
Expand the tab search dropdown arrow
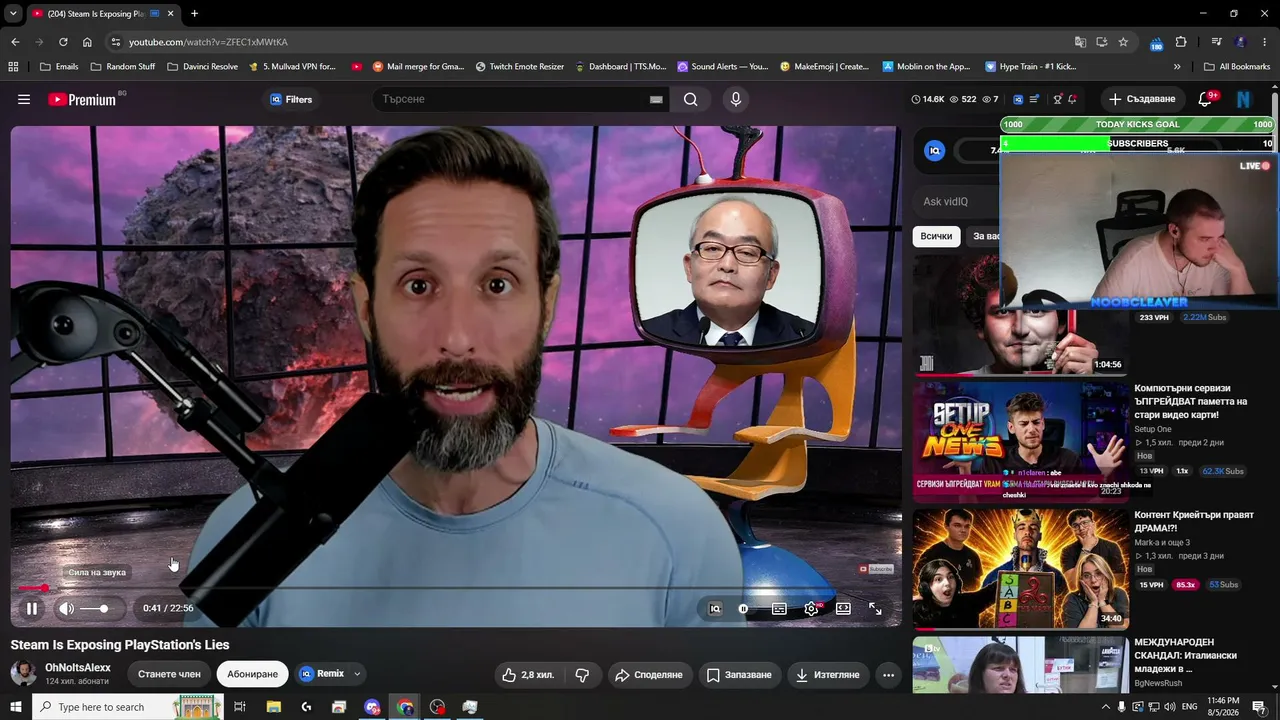click(x=13, y=14)
